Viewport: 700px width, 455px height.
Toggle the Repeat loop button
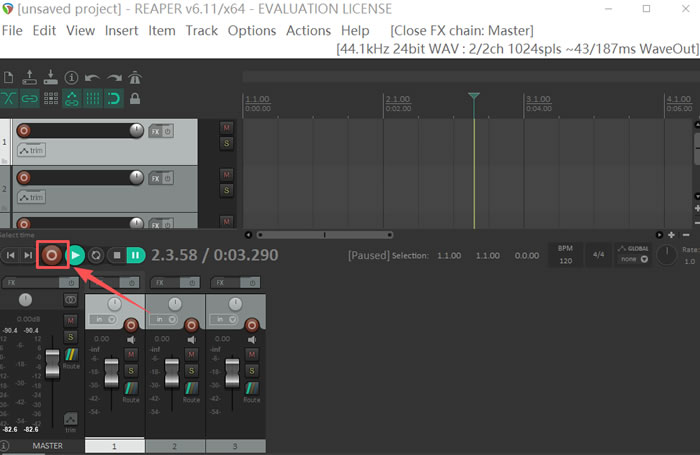(96, 255)
